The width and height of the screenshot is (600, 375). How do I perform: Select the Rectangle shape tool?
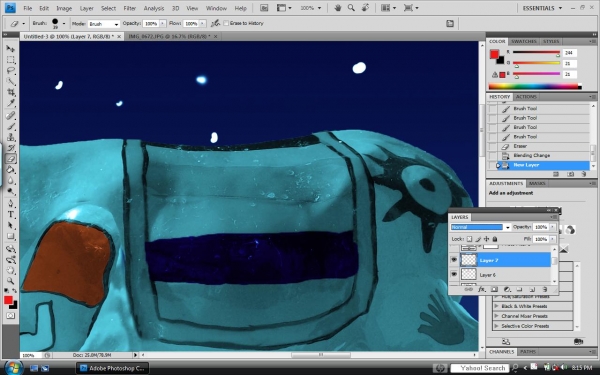(10, 236)
